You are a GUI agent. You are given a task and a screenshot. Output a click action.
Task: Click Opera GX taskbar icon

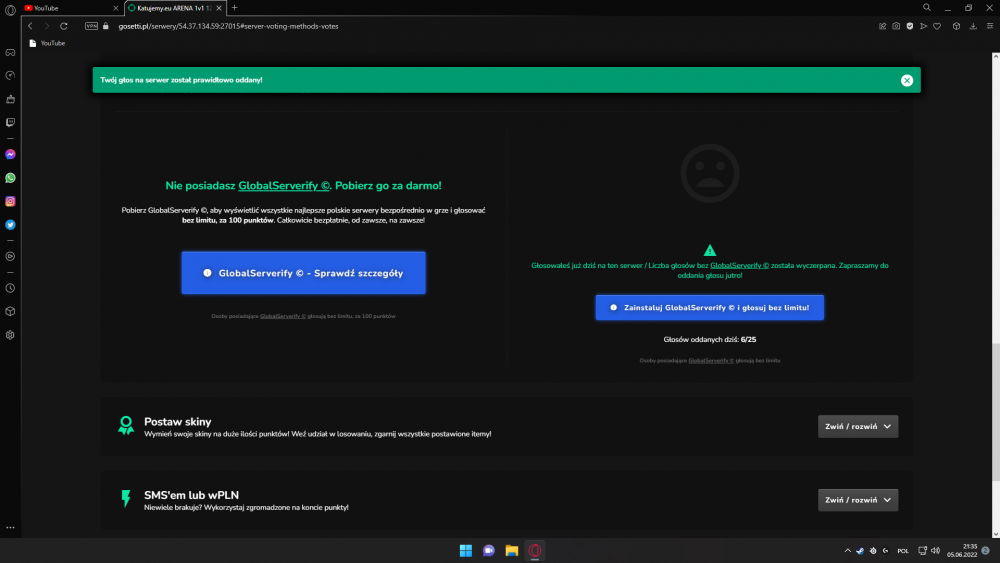[x=534, y=550]
